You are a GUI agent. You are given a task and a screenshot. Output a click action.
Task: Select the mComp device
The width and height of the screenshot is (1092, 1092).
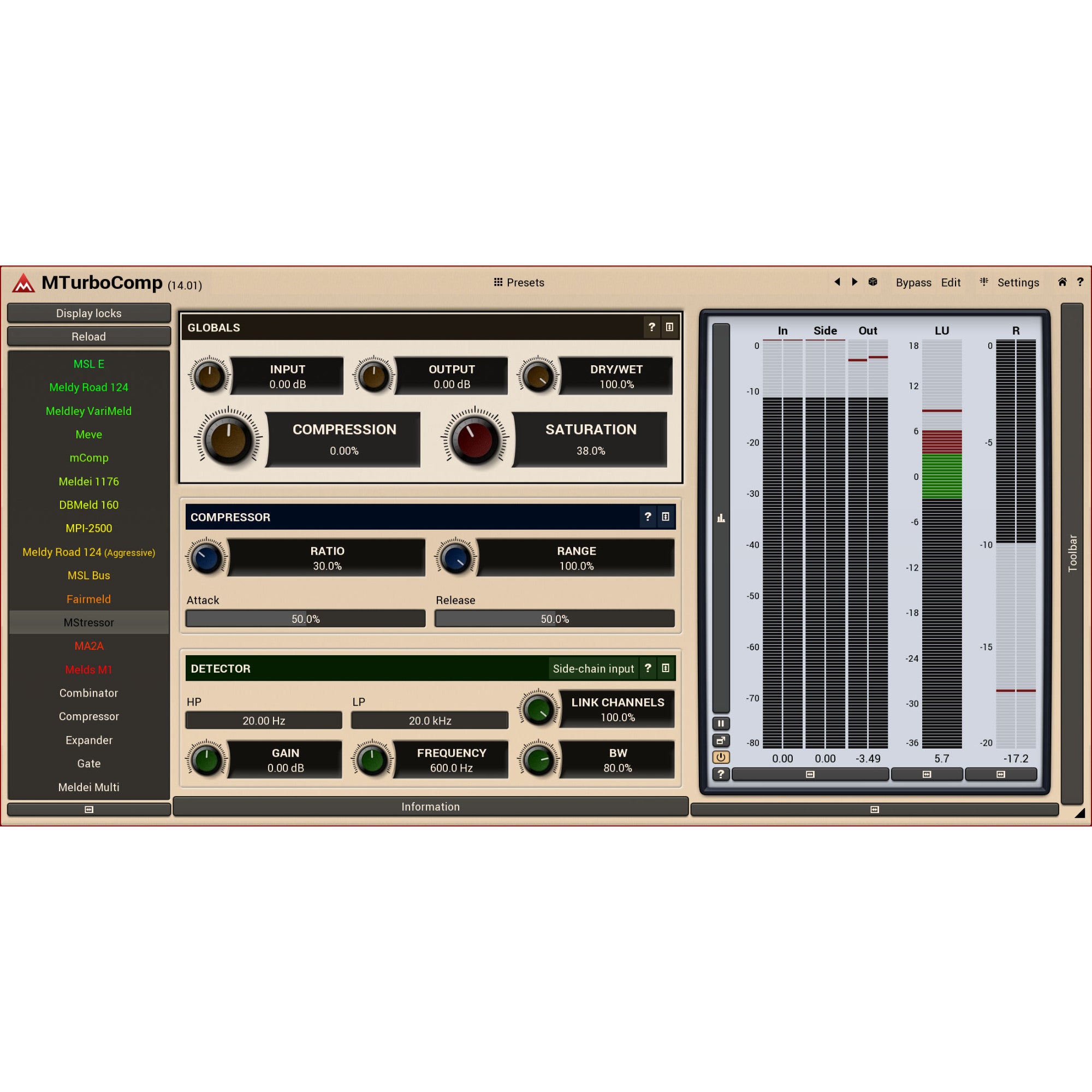(x=89, y=458)
